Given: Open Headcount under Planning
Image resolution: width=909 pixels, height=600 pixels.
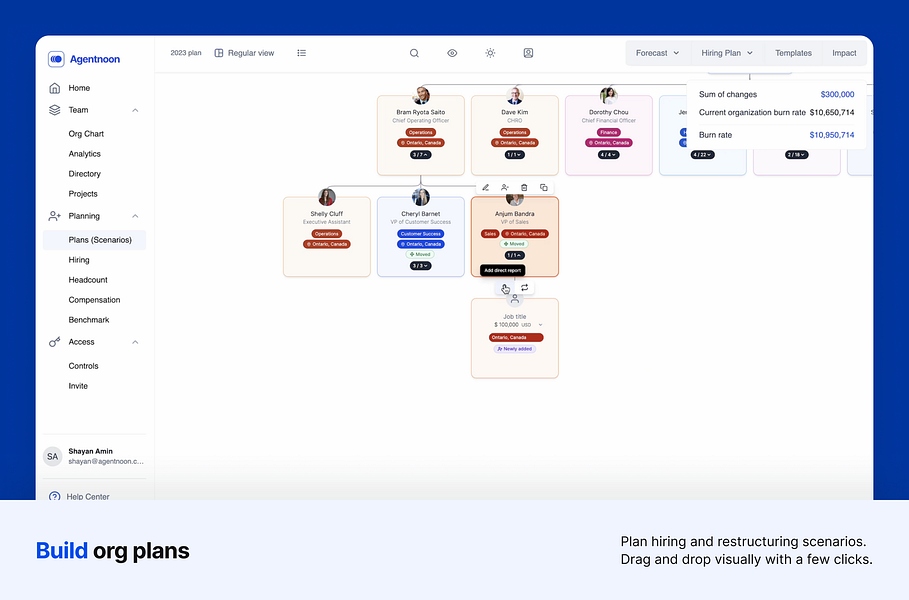Looking at the screenshot, I should [88, 280].
